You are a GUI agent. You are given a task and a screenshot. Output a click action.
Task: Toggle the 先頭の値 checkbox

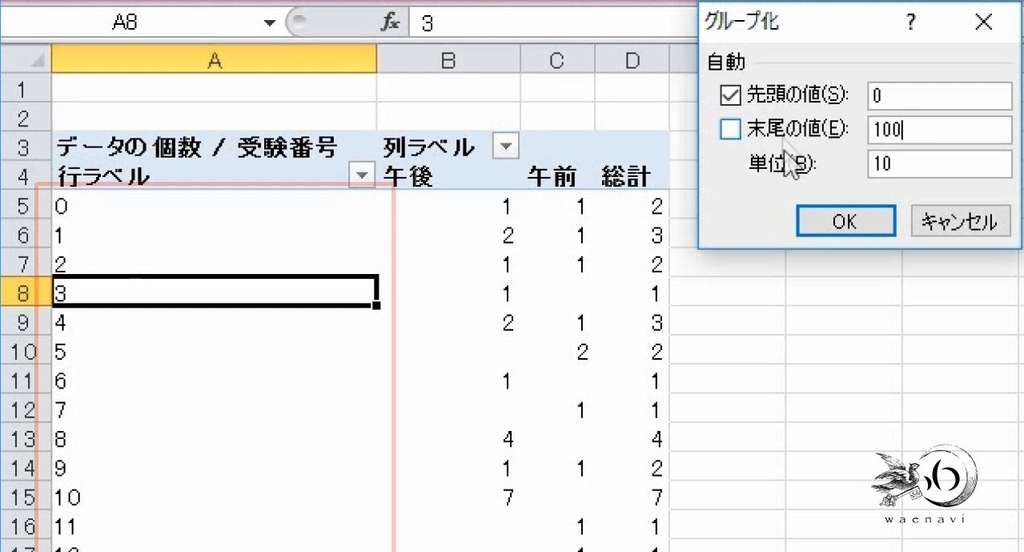coord(730,95)
